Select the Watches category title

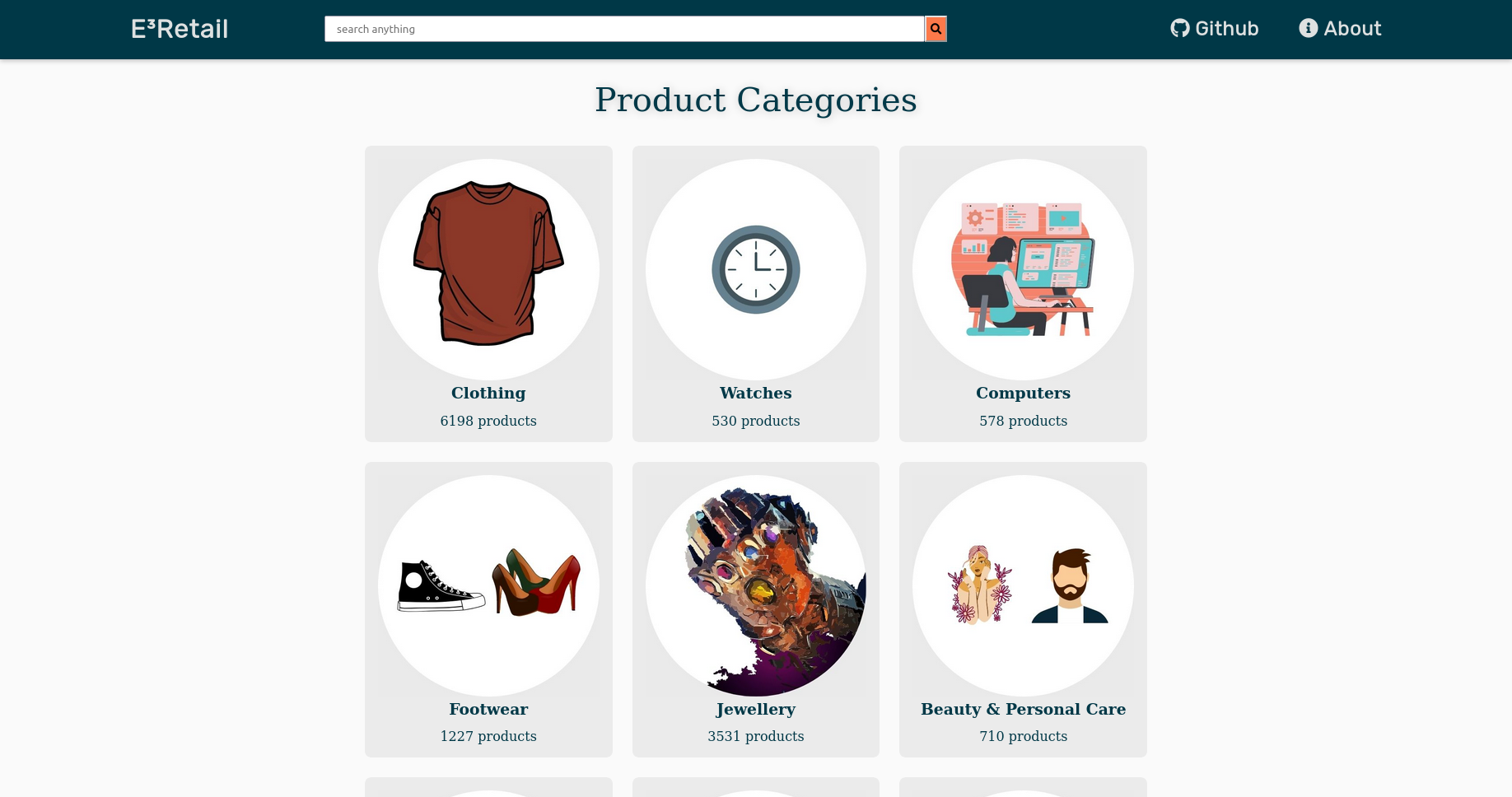coord(756,393)
